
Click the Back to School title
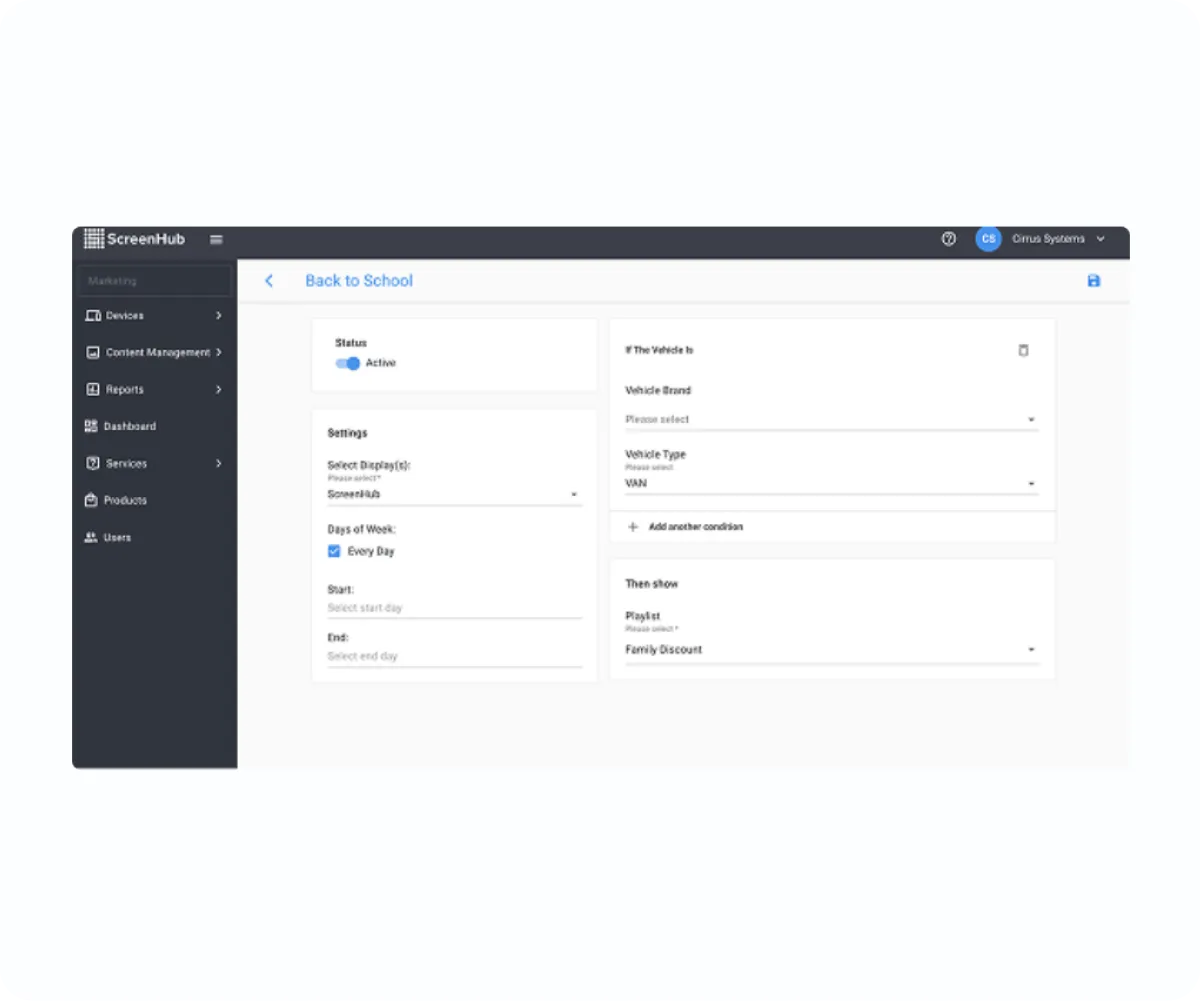pyautogui.click(x=359, y=281)
